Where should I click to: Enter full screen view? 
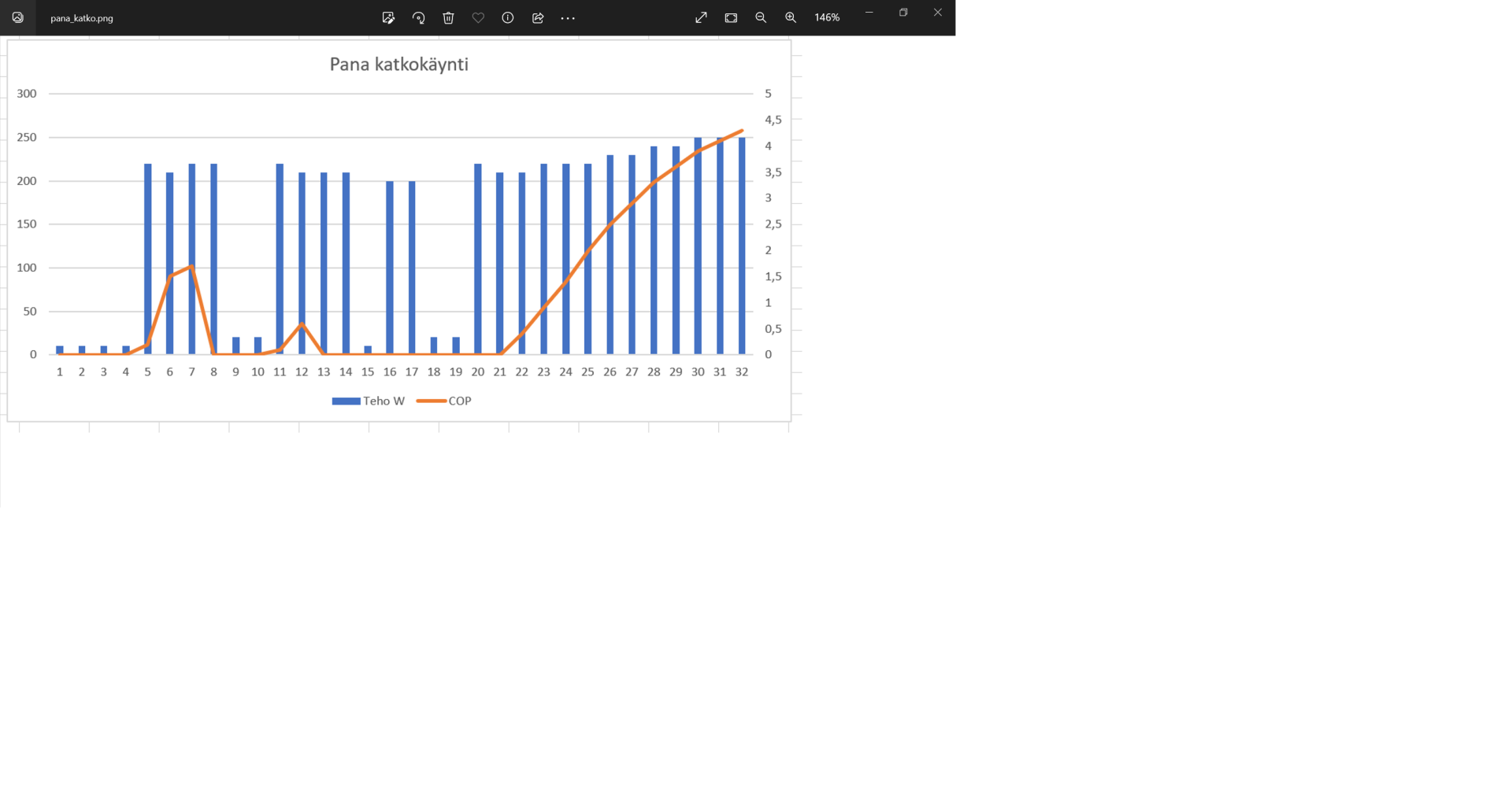pyautogui.click(x=701, y=18)
